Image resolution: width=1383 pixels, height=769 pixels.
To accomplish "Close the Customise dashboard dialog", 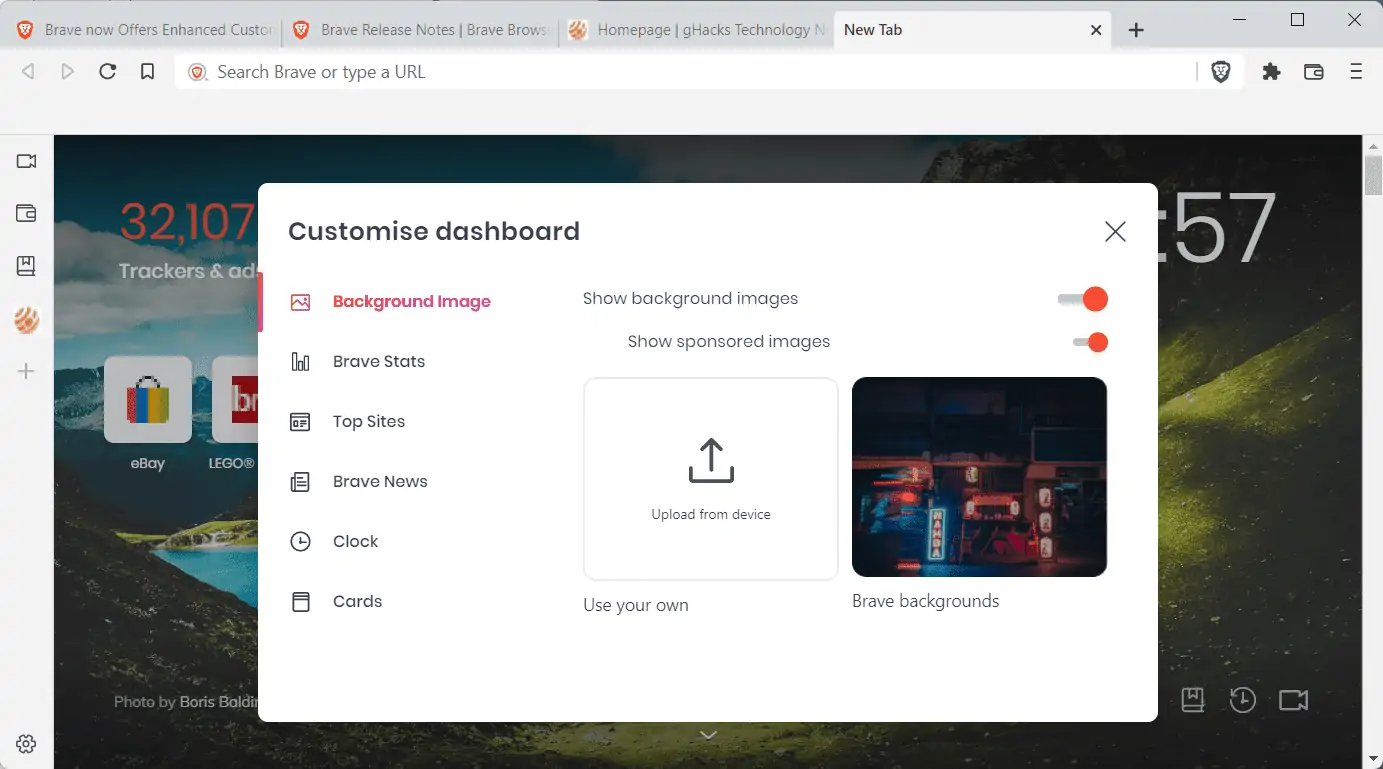I will [1115, 232].
